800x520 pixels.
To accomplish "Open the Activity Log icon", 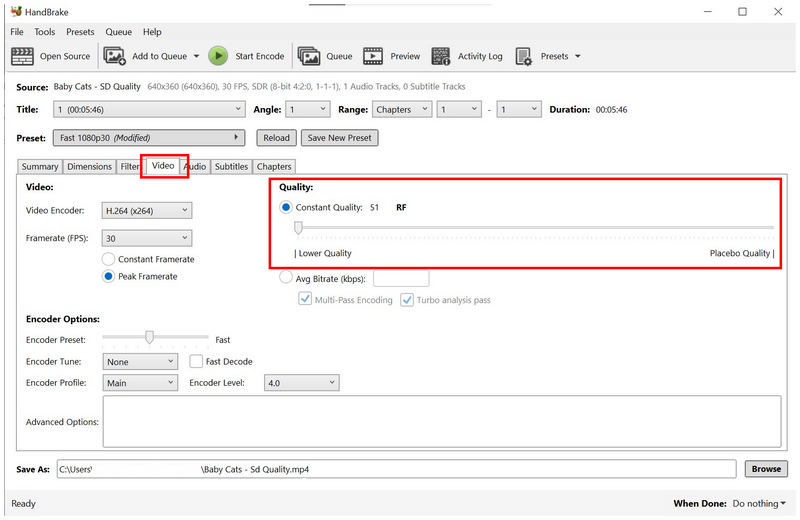I will (x=441, y=56).
